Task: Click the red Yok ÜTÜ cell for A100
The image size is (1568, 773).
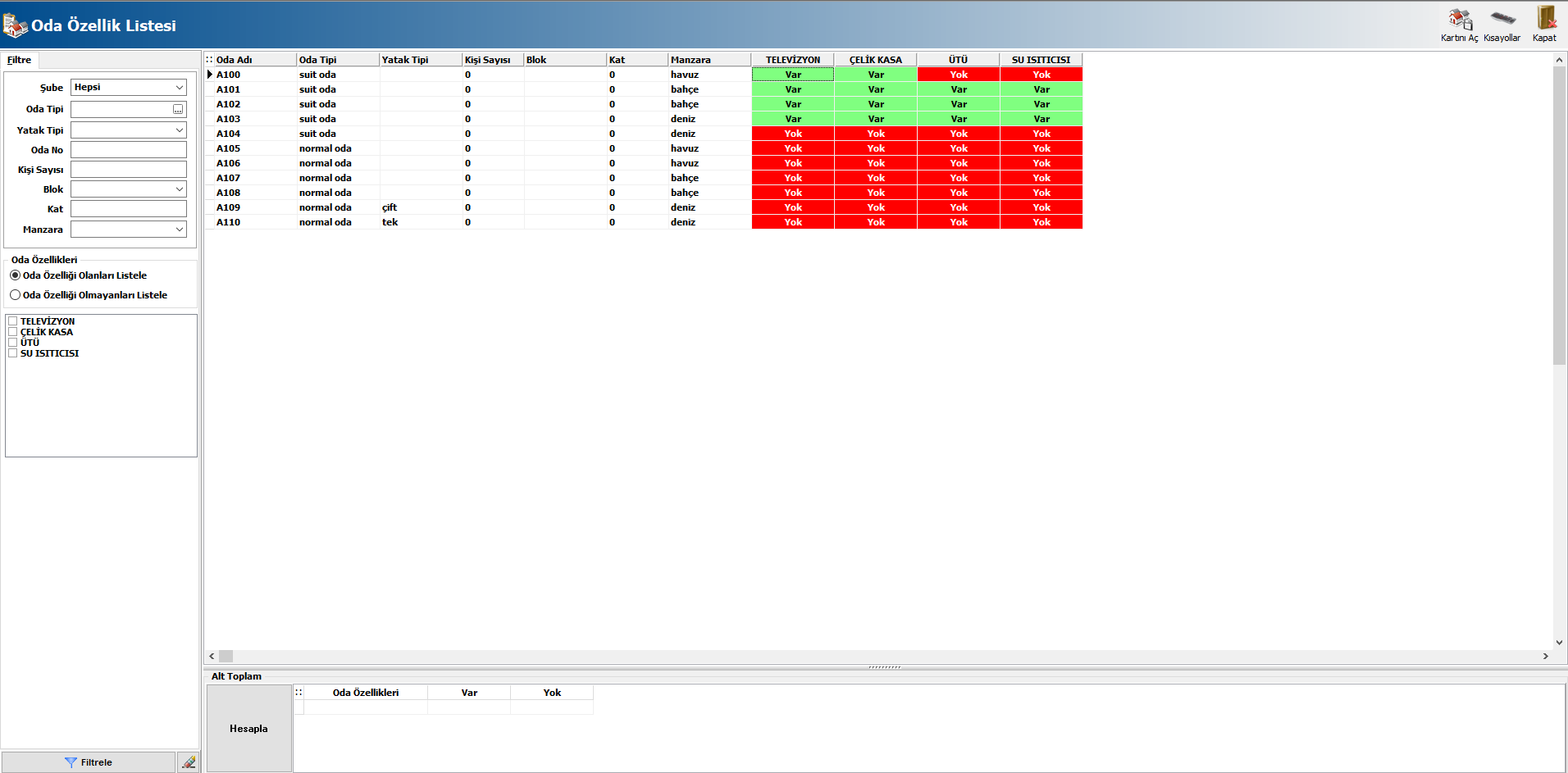Action: coord(959,75)
